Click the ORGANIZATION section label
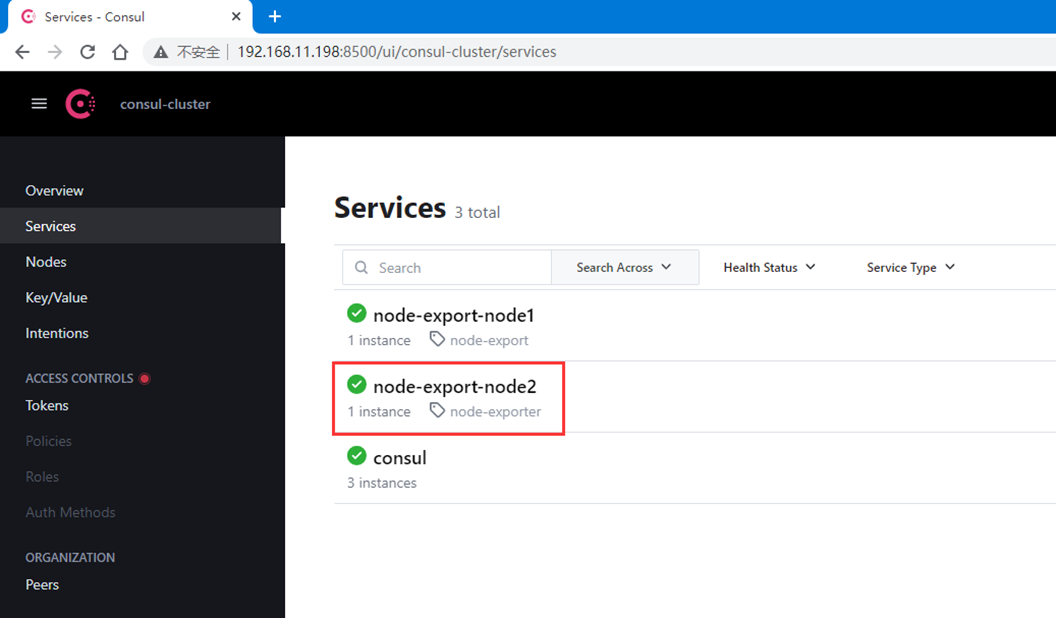 [x=70, y=557]
